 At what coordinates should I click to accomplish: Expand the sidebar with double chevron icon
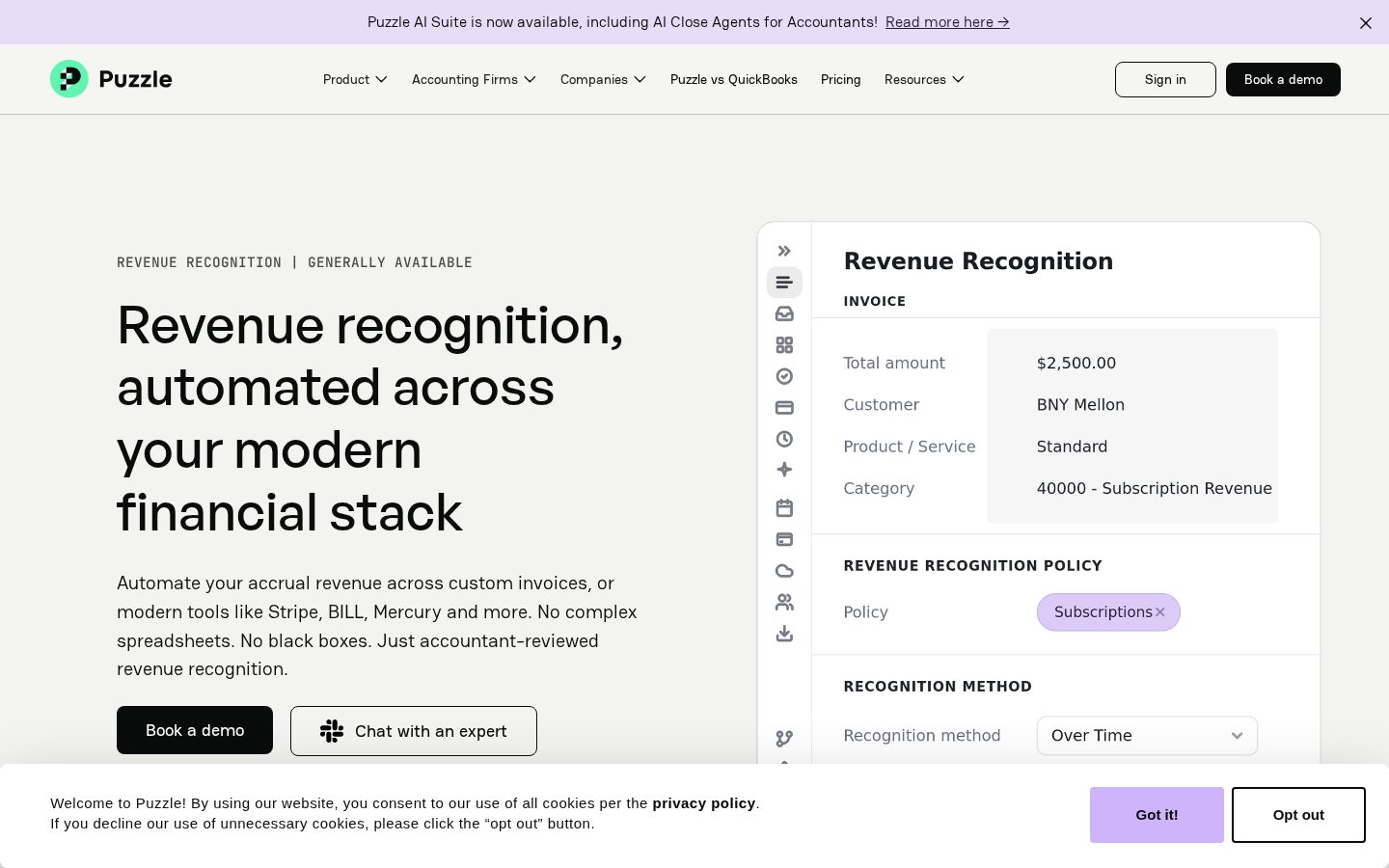pyautogui.click(x=784, y=251)
